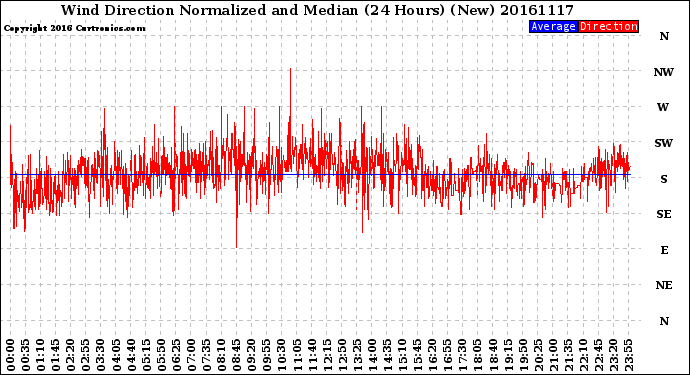Click the 09:20 time axis label
This screenshot has width=690, height=375.
coord(252,355)
